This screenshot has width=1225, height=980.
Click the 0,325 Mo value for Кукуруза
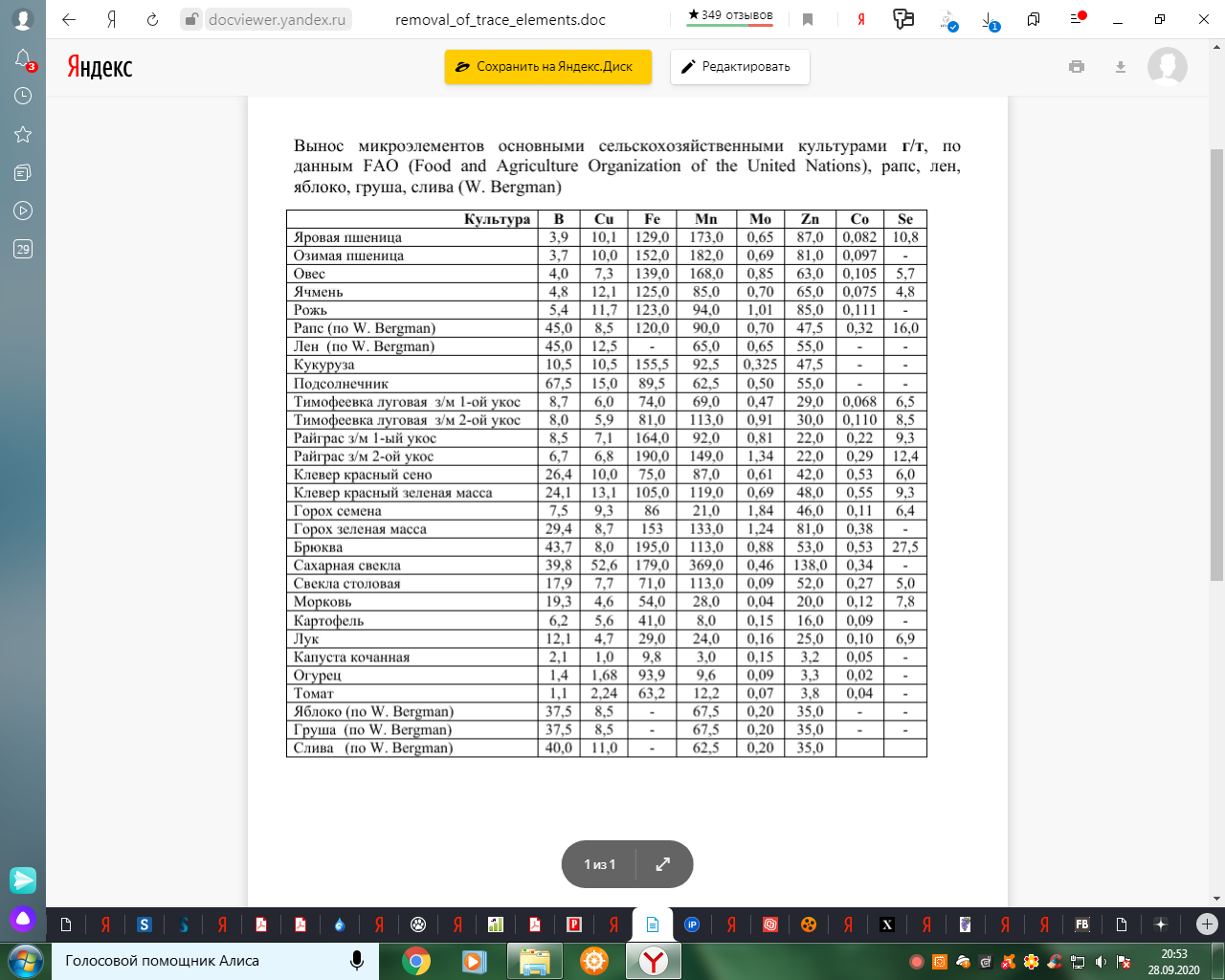coord(760,365)
